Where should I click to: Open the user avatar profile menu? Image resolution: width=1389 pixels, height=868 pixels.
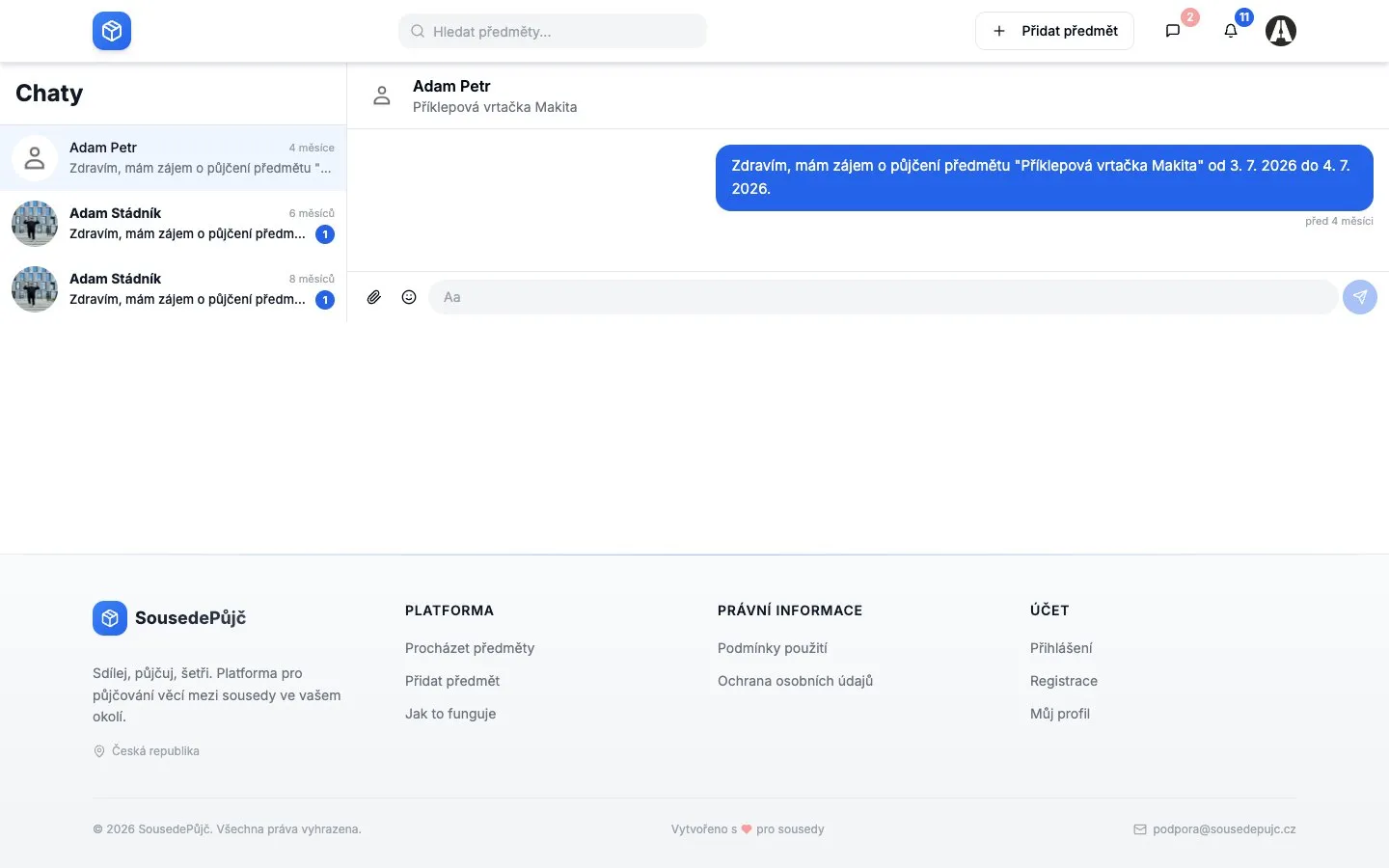(1281, 31)
